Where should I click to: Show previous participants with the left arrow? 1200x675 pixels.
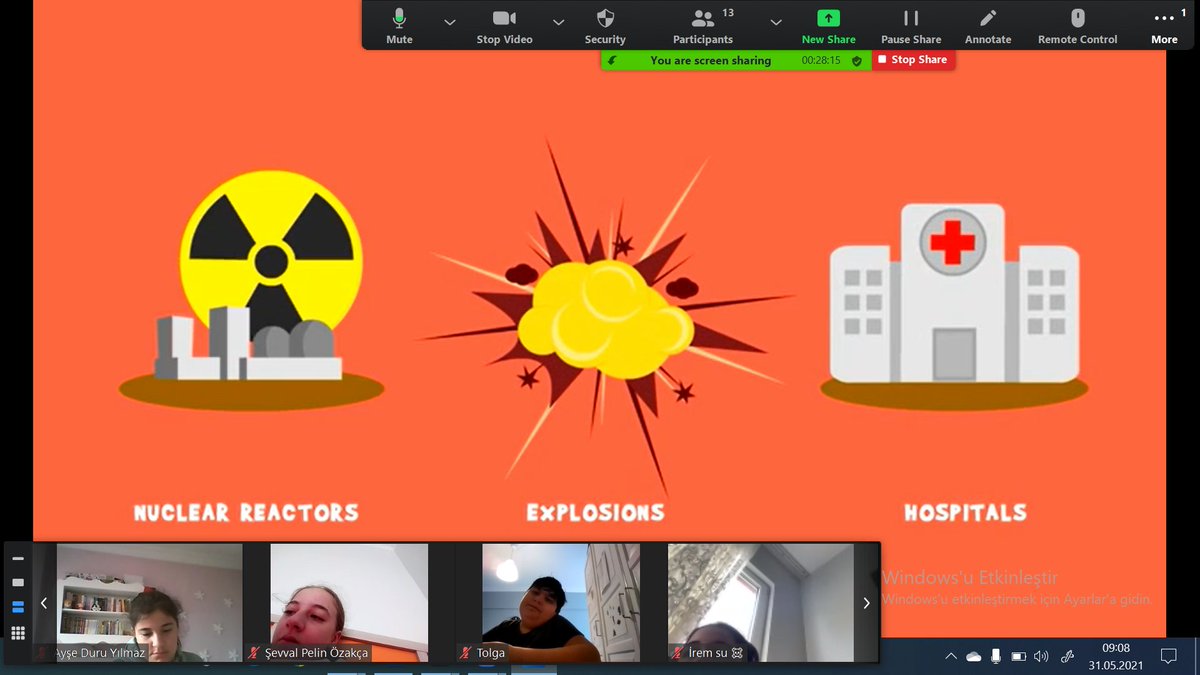point(44,603)
